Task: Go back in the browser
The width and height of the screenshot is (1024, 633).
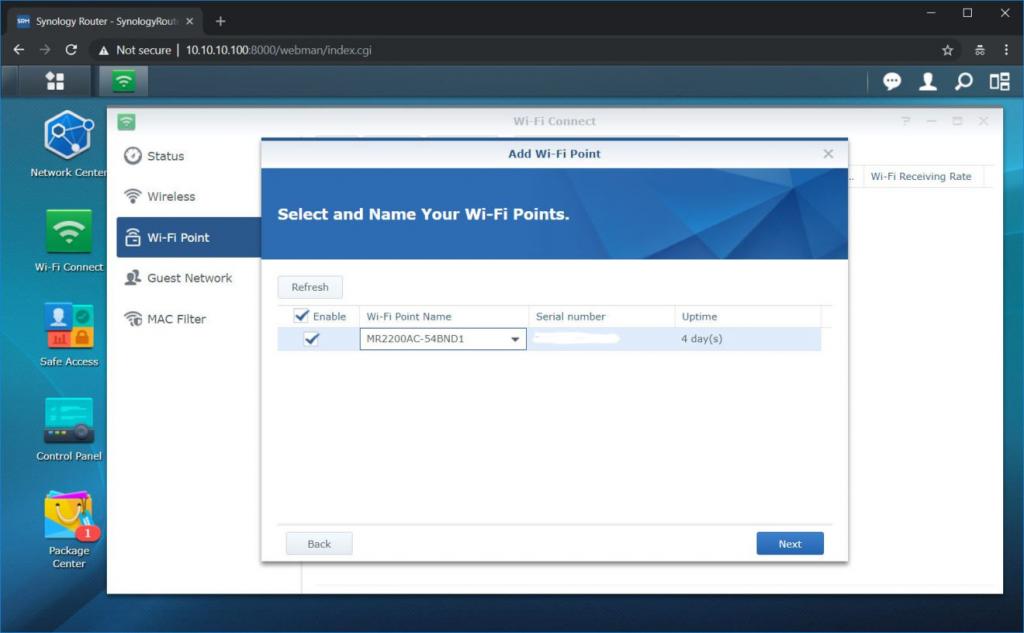Action: pyautogui.click(x=19, y=50)
